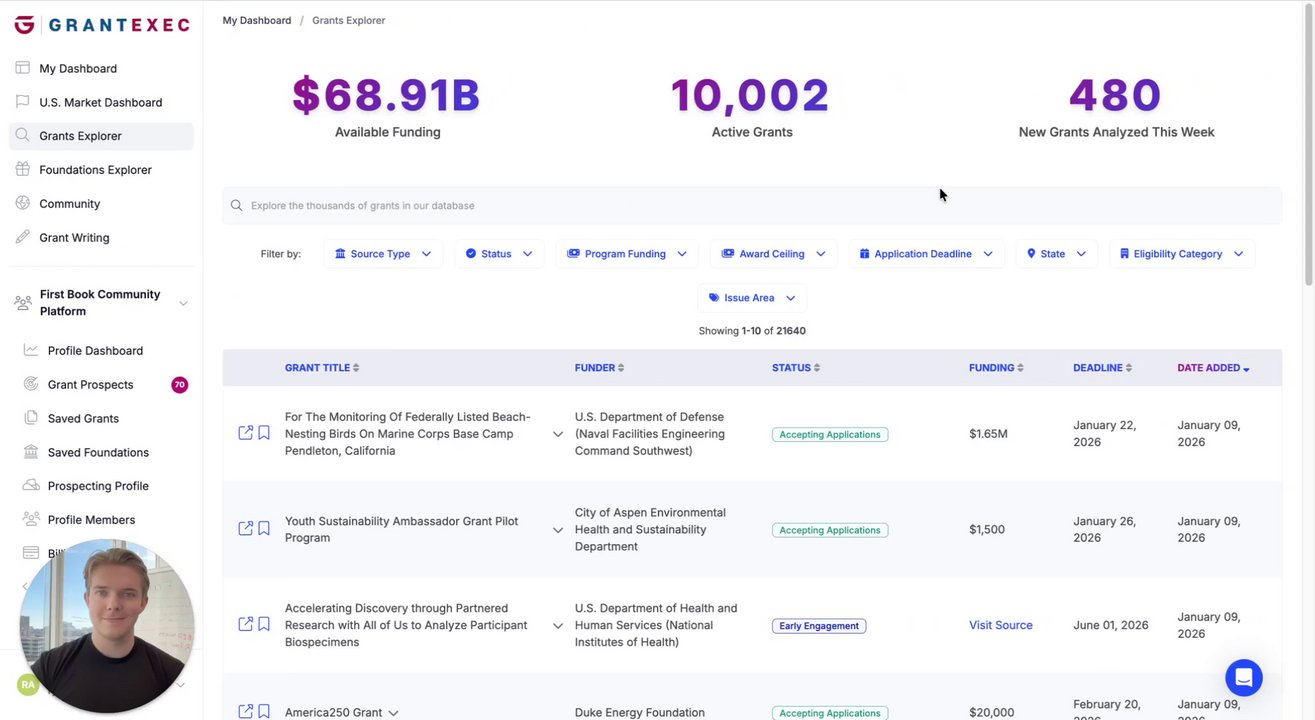Click the Visit Source link
Image resolution: width=1315 pixels, height=720 pixels.
pyautogui.click(x=1000, y=625)
